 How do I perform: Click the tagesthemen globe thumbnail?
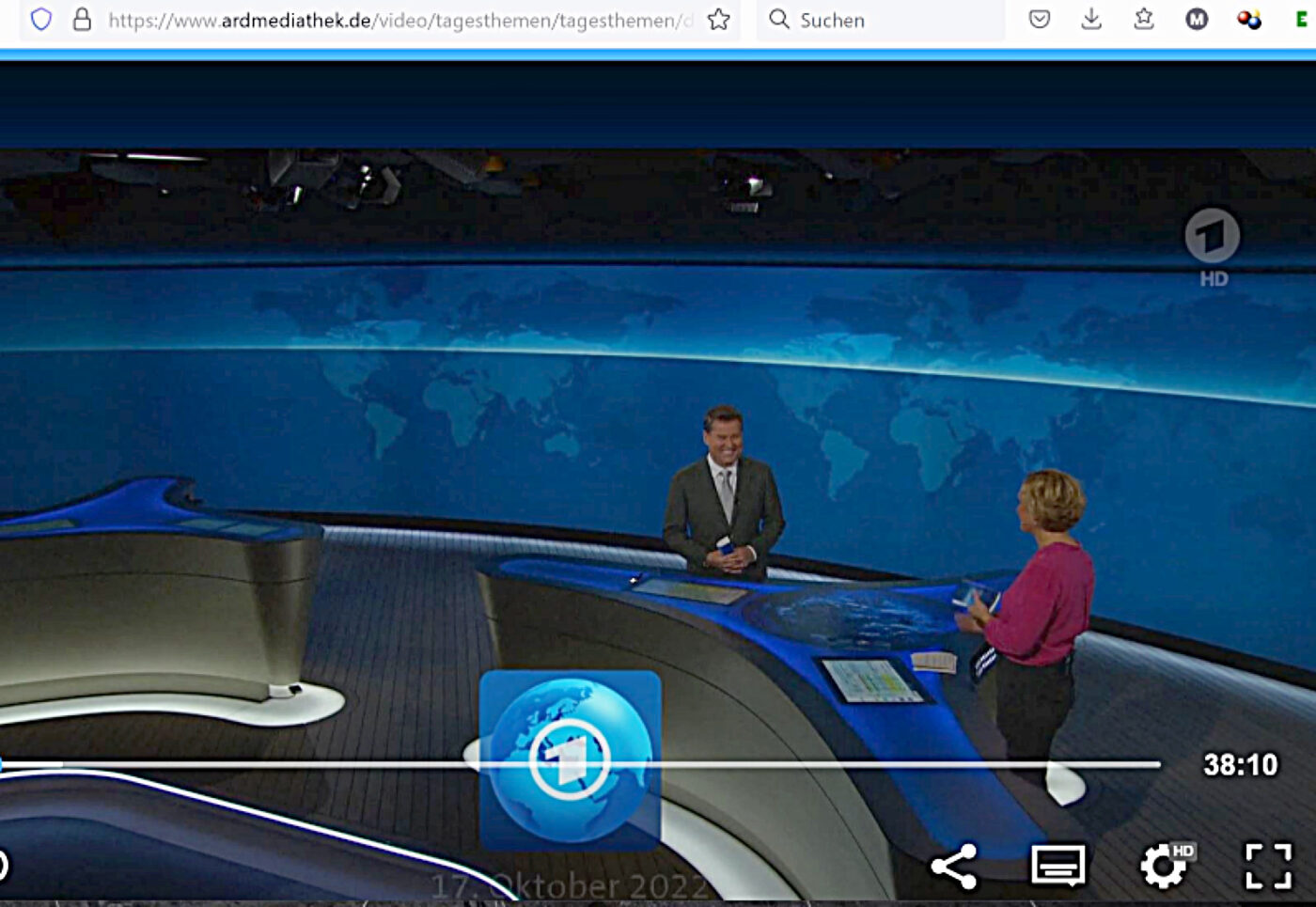571,760
